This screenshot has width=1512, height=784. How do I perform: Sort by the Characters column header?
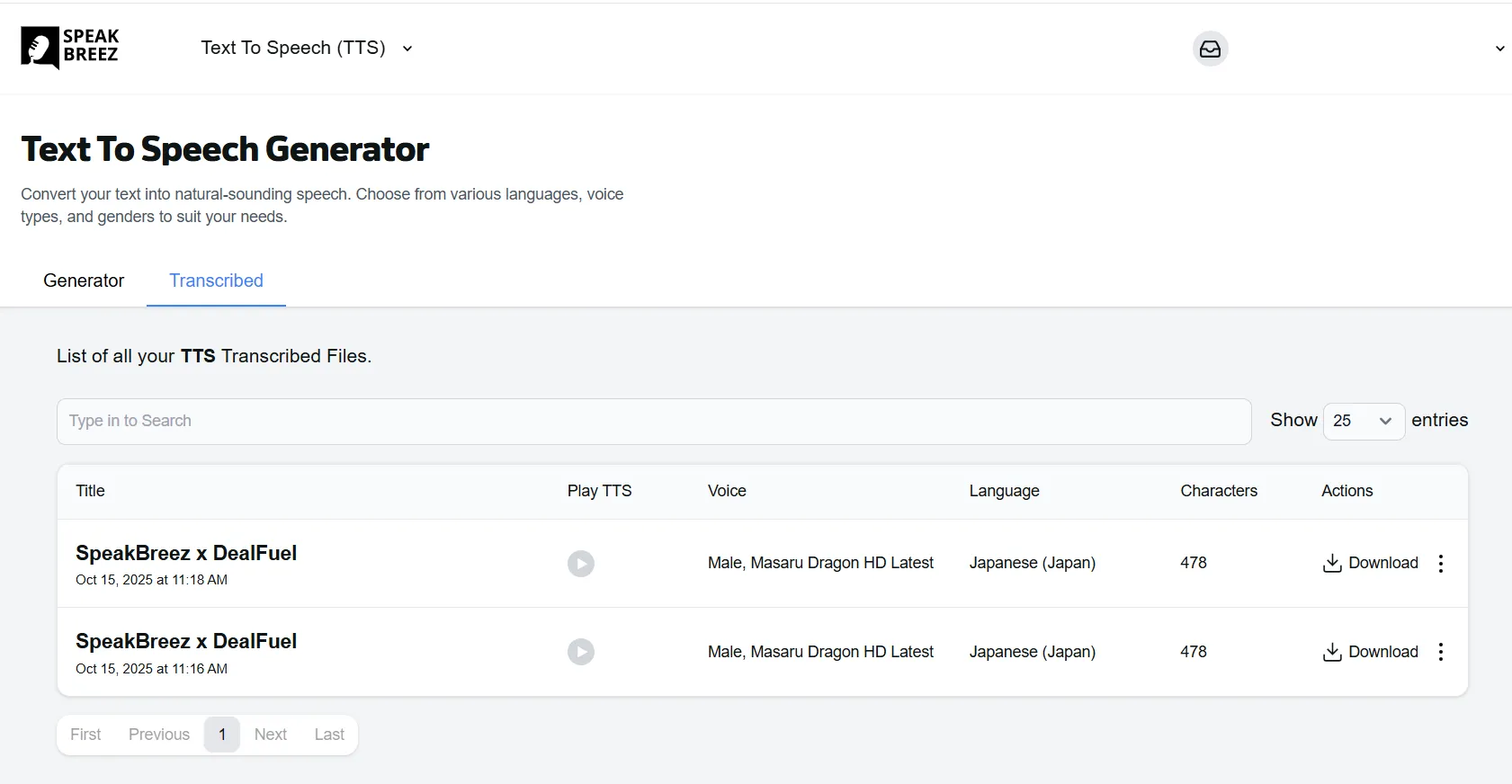click(1219, 491)
